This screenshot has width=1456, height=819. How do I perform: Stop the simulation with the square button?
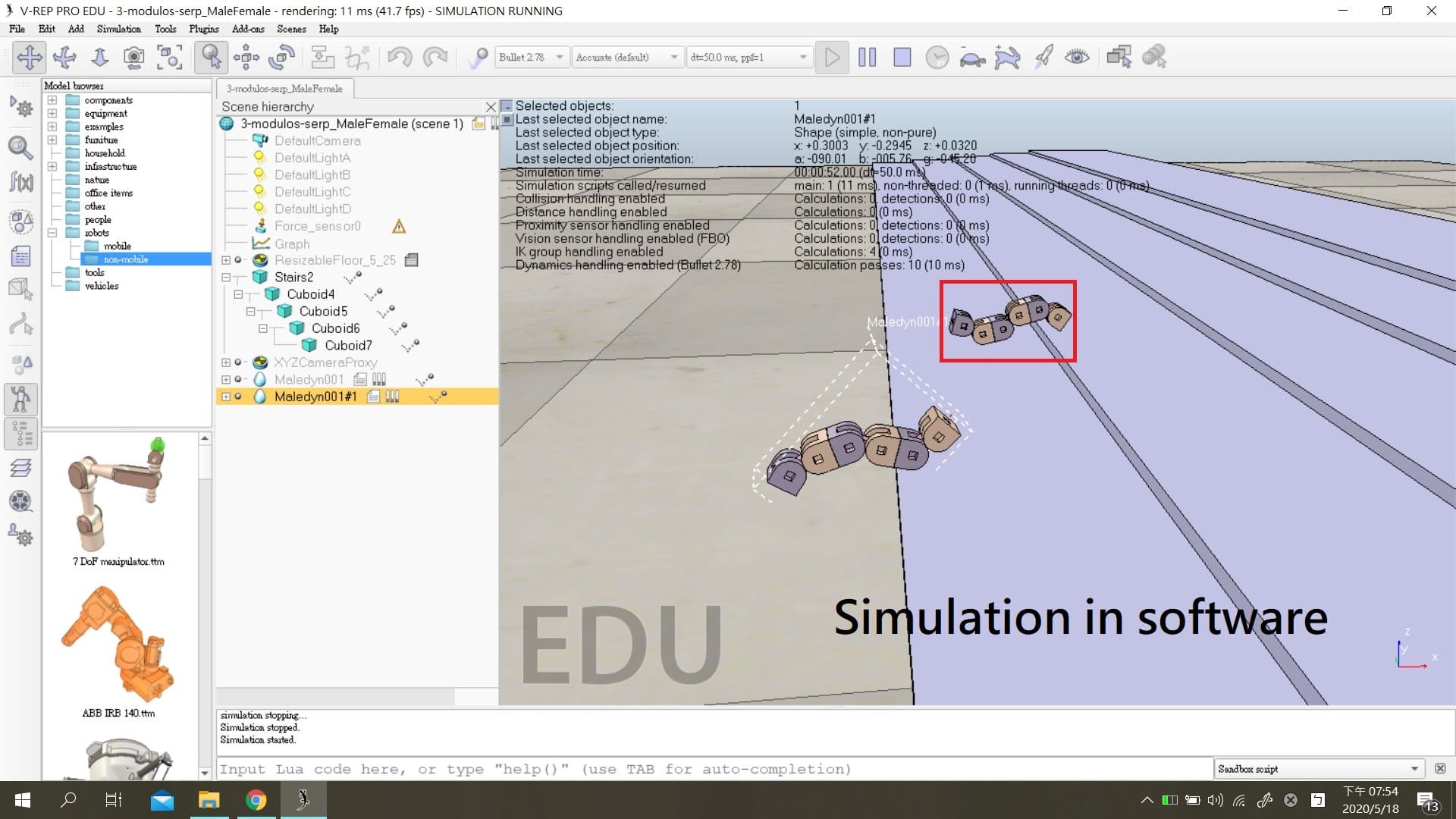902,57
